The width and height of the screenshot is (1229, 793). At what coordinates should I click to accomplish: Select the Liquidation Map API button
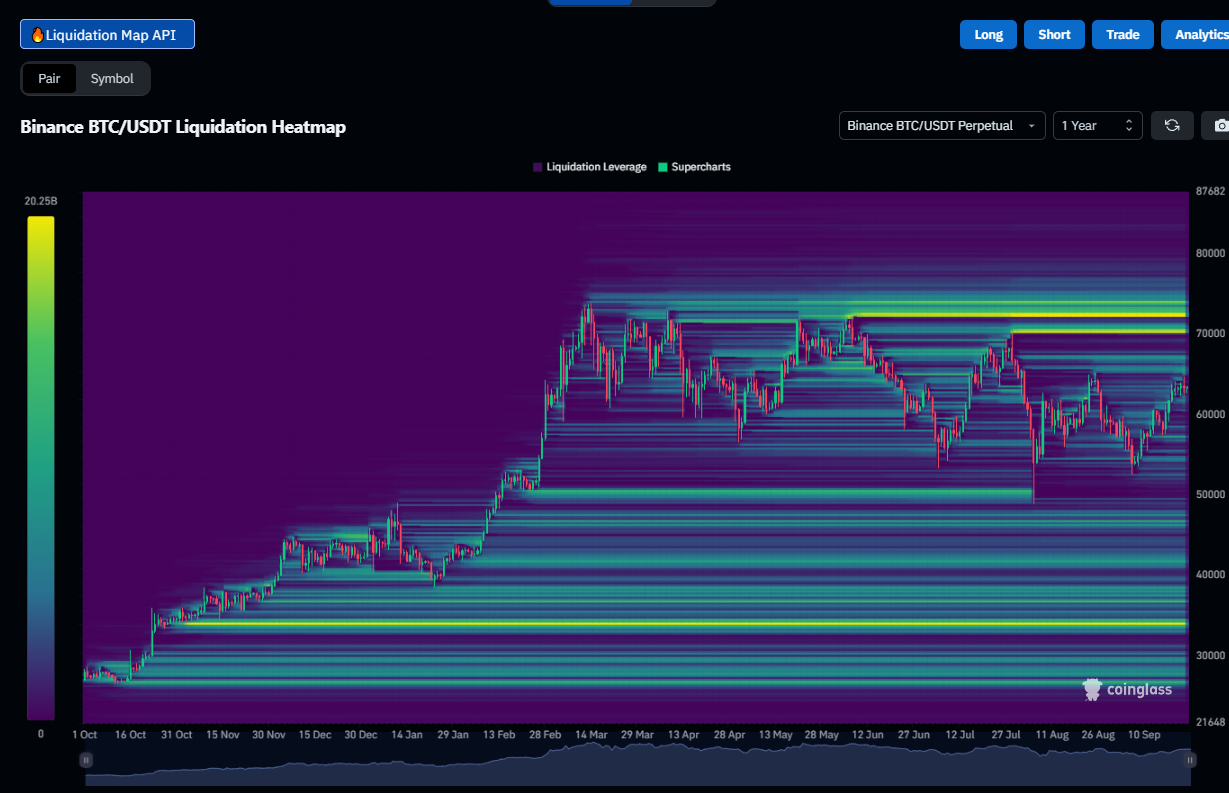[107, 33]
